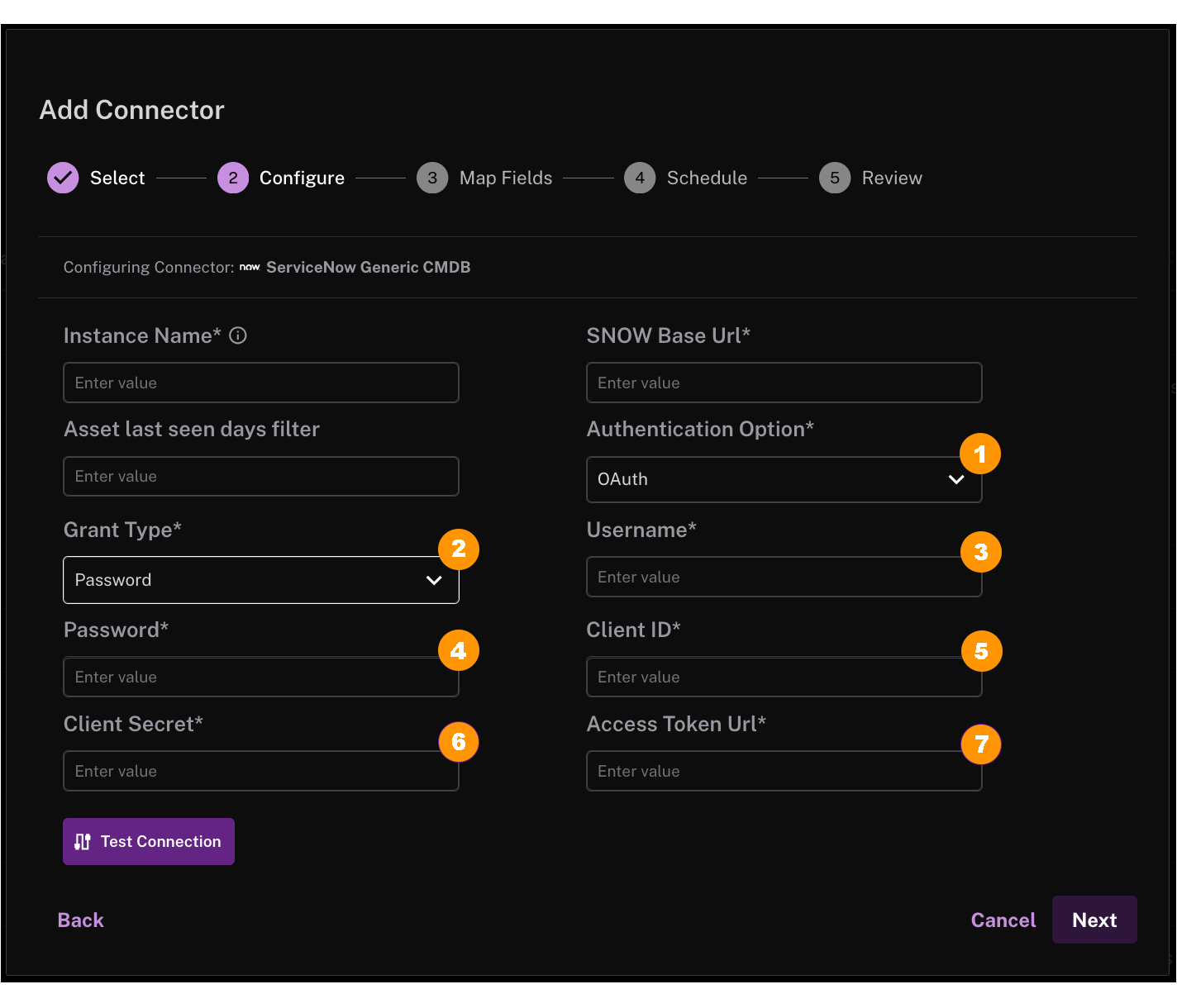Click the Schedule step number circle

[x=640, y=178]
